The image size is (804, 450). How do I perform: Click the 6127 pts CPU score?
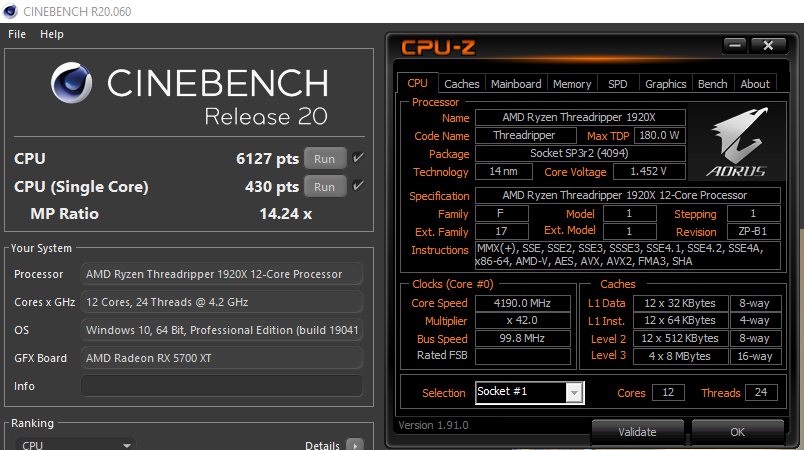[267, 159]
